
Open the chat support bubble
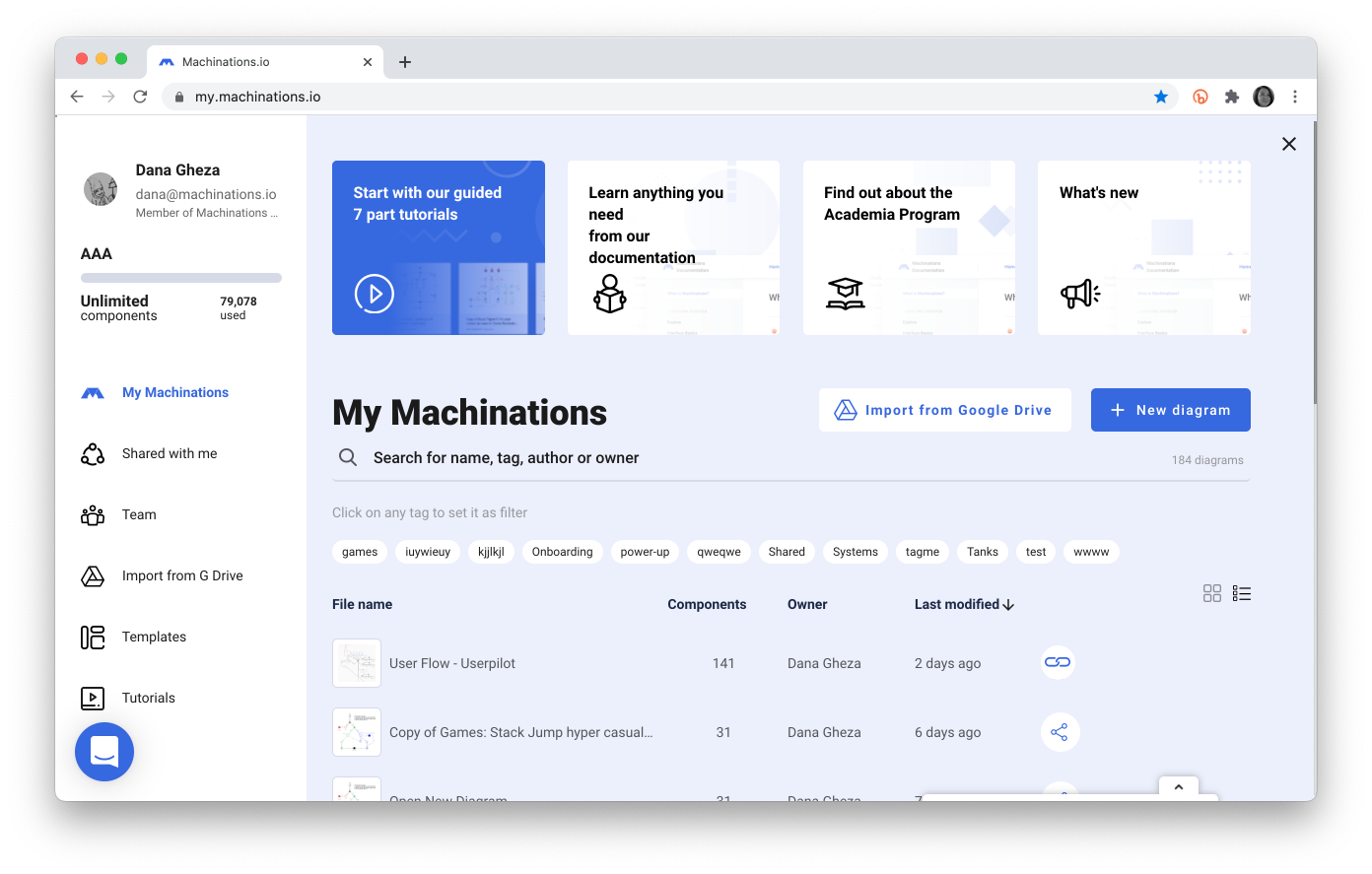pos(104,752)
